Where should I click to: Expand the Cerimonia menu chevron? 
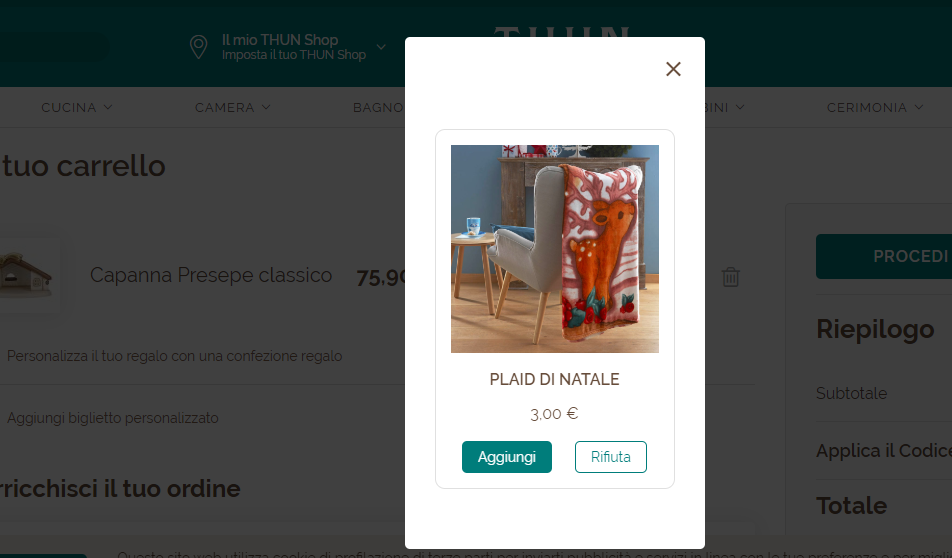[x=919, y=107]
